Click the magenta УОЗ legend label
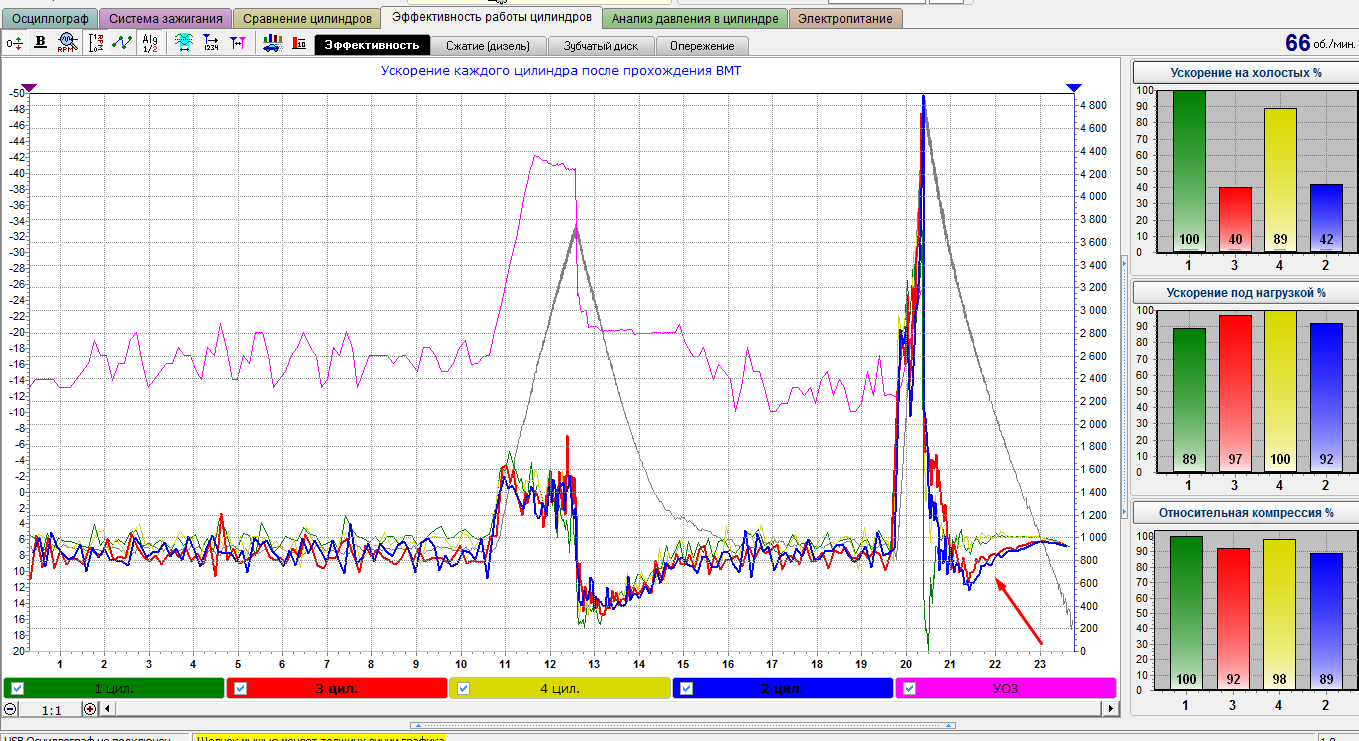 pos(1005,688)
